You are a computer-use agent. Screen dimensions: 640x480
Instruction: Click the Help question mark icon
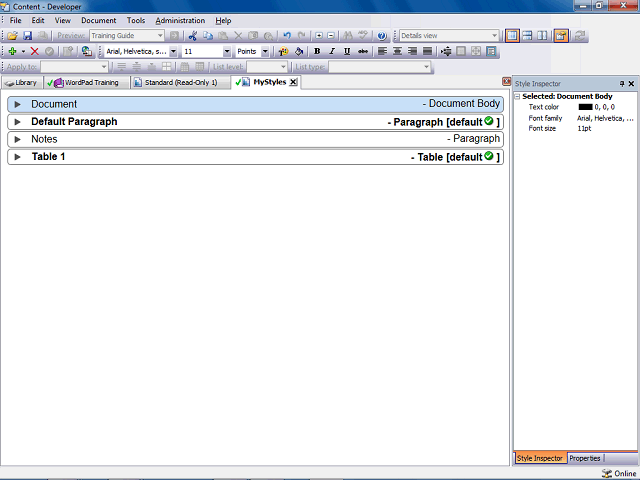[382, 36]
